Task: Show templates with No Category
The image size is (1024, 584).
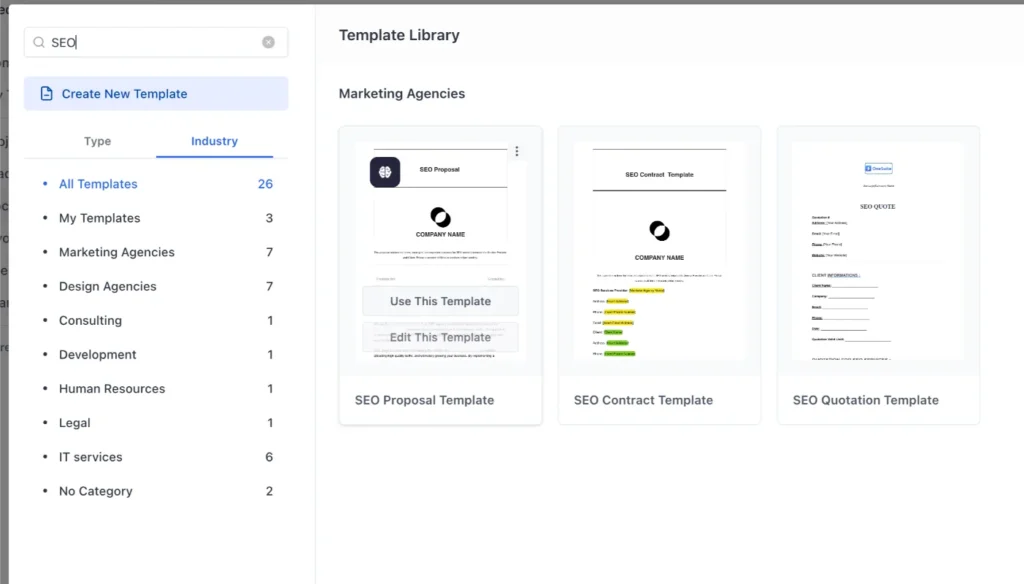Action: point(95,491)
